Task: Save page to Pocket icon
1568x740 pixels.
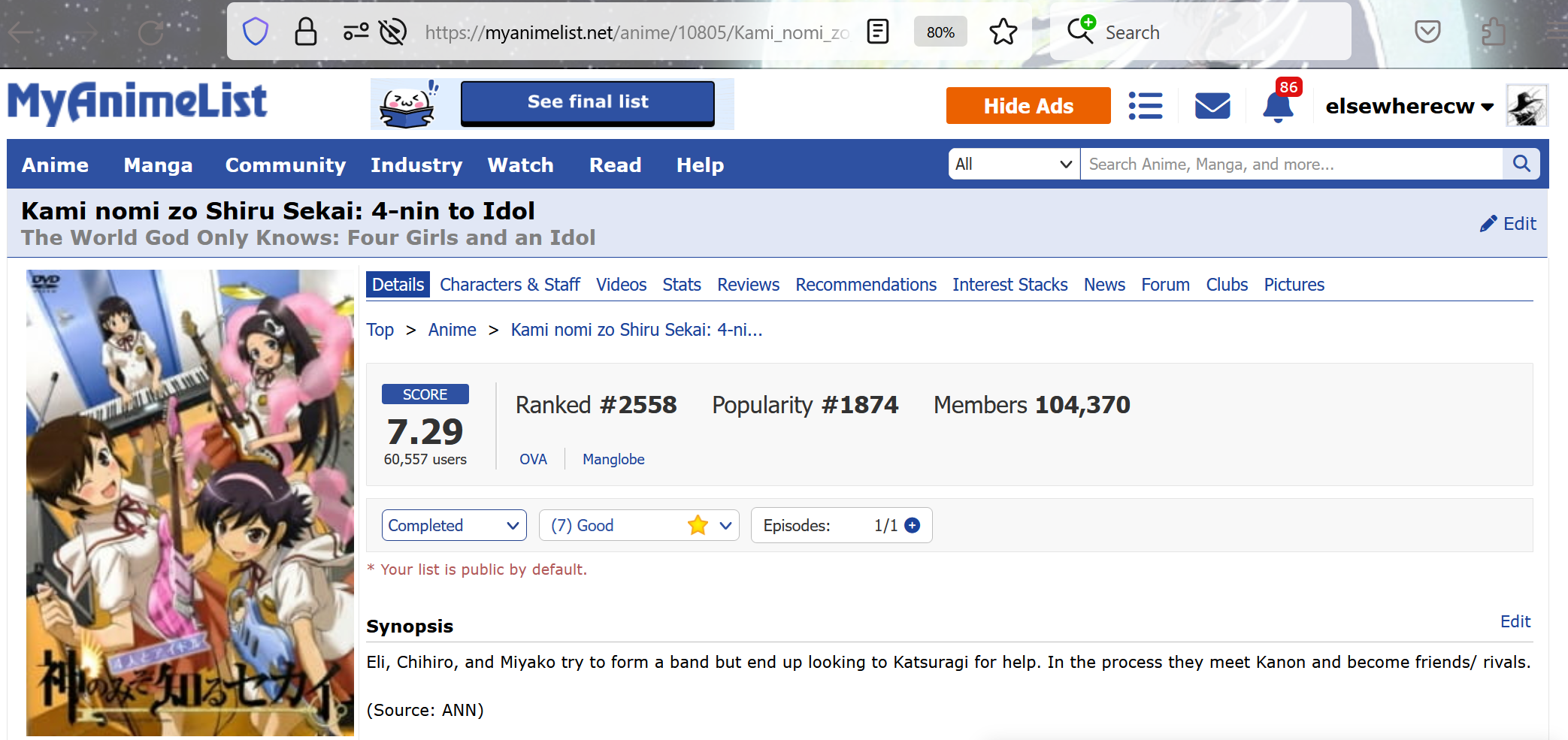Action: click(x=1427, y=32)
